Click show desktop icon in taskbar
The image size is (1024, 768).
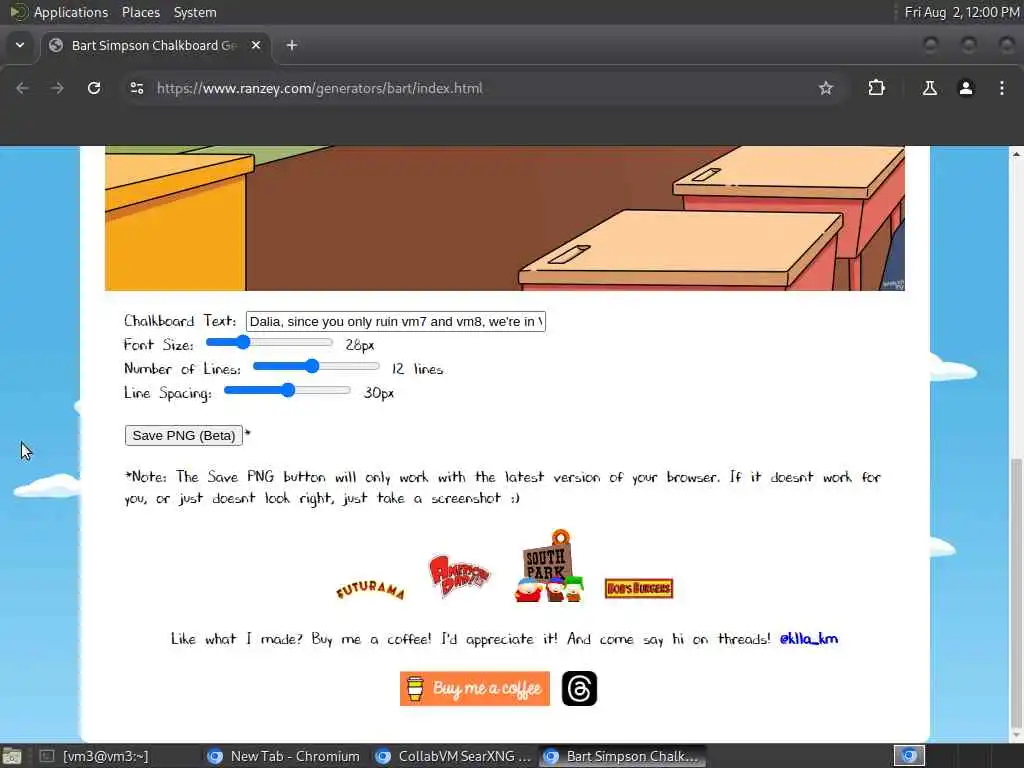point(12,757)
